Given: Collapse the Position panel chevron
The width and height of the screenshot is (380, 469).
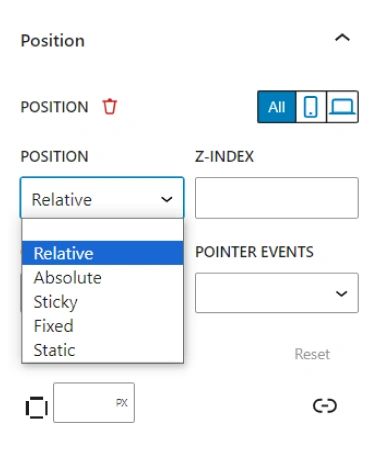Looking at the screenshot, I should pyautogui.click(x=342, y=38).
